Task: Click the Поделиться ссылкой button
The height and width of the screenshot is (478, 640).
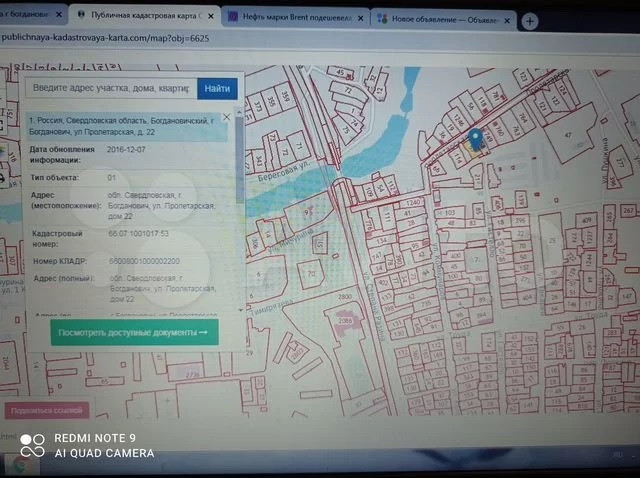Action: click(x=46, y=410)
